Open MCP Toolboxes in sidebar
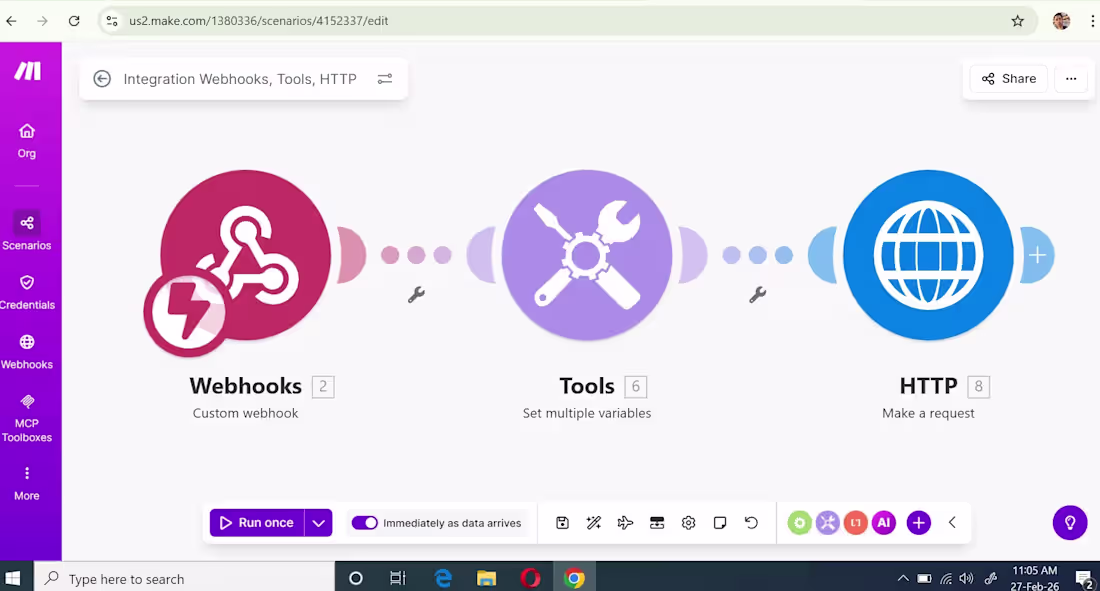The image size is (1100, 591). [x=27, y=418]
